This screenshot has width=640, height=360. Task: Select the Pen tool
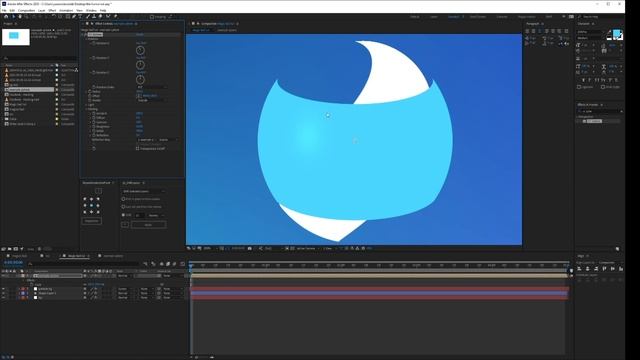[x=74, y=17]
